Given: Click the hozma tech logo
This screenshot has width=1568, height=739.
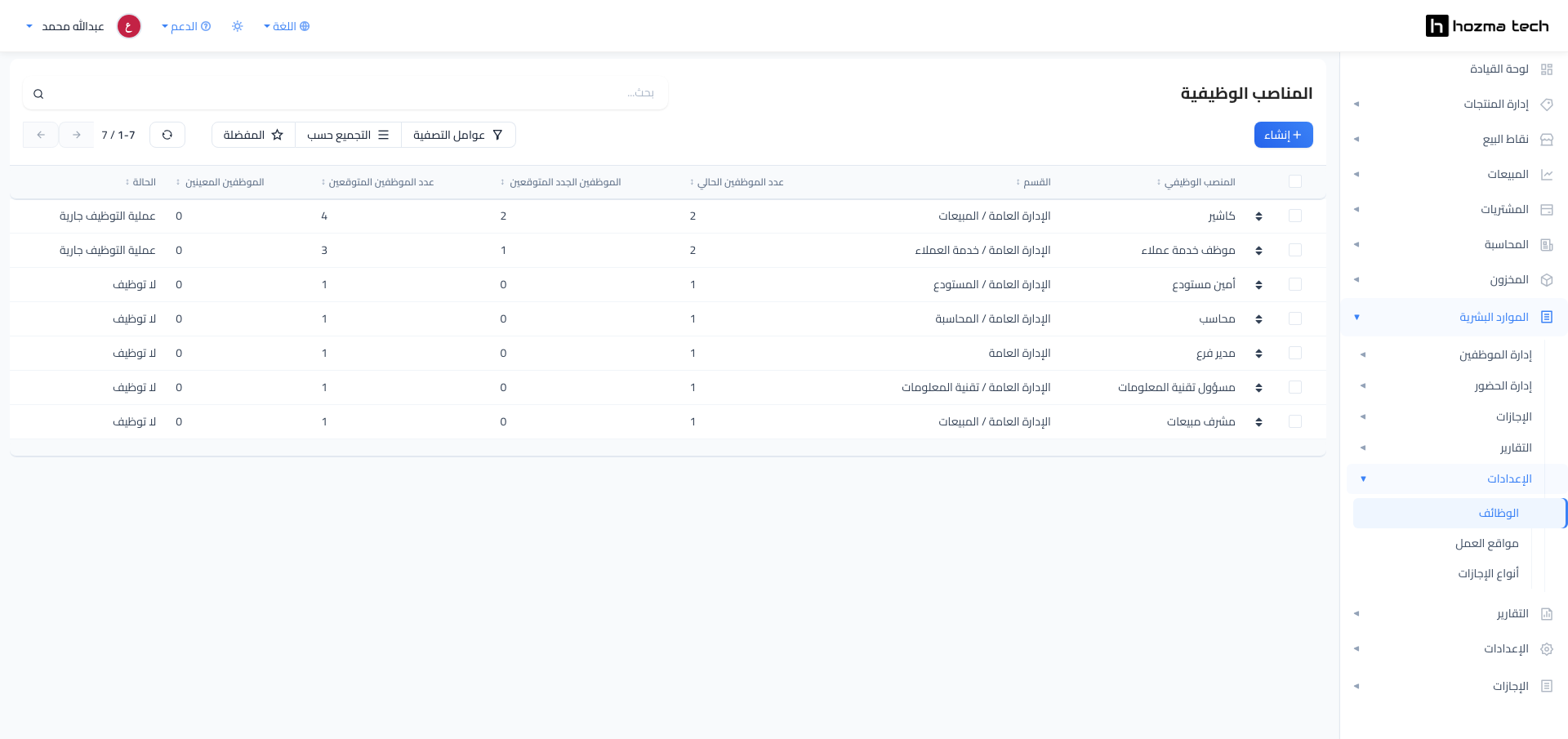Looking at the screenshot, I should pyautogui.click(x=1487, y=26).
